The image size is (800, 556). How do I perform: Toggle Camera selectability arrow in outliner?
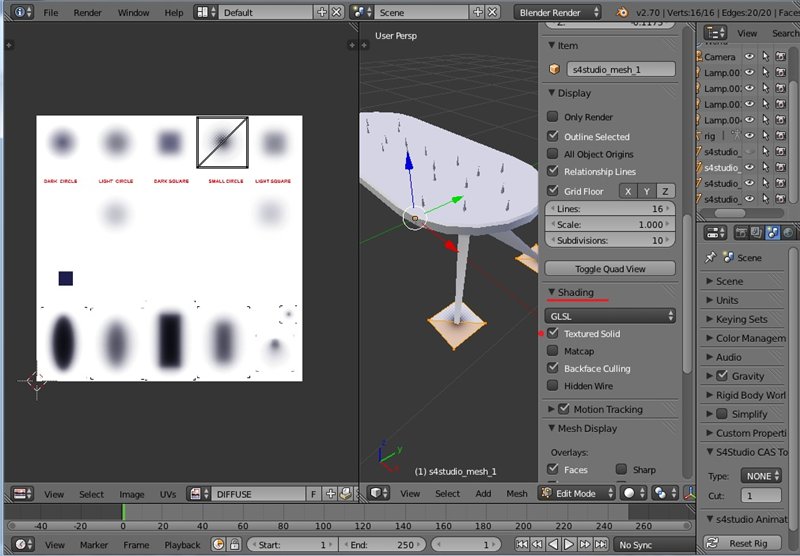click(x=765, y=57)
